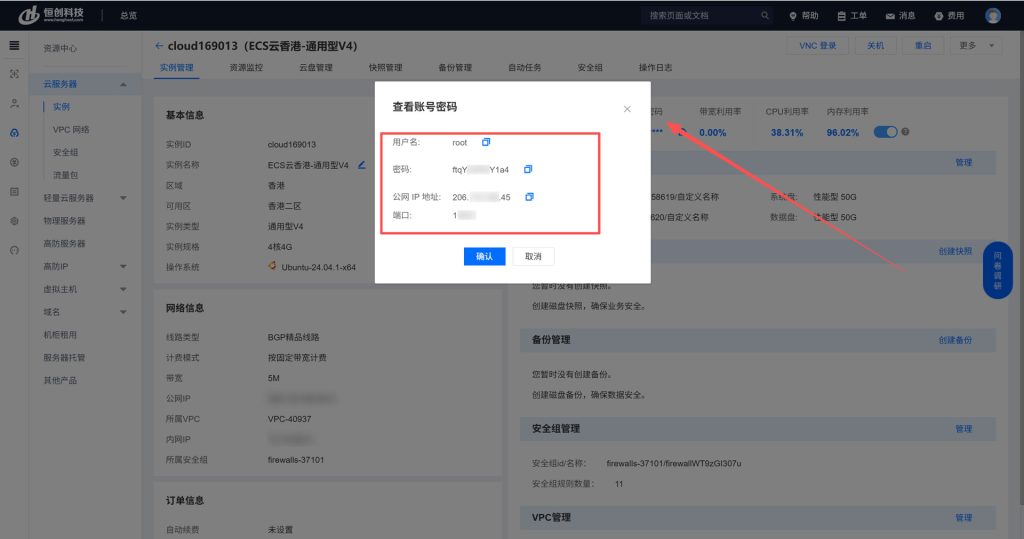Click the hamburger menu icon in left rail
Viewport: 1024px width, 539px height.
14,46
